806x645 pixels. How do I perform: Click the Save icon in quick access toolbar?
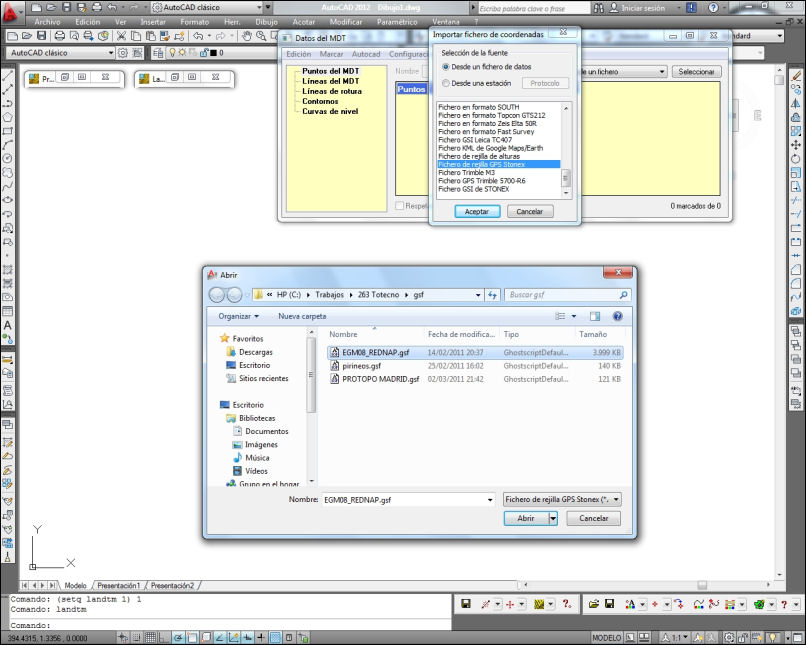[x=66, y=7]
